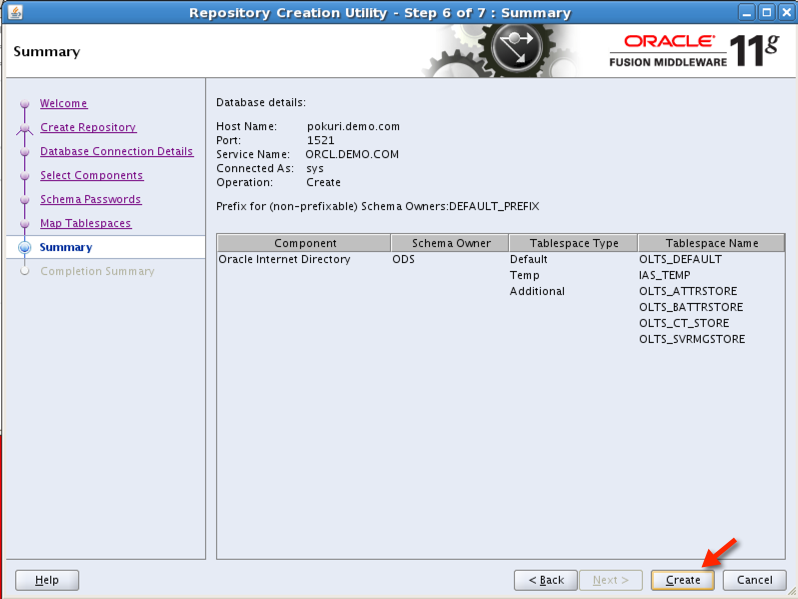Click the Operation value Create
The image size is (798, 599).
pyautogui.click(x=324, y=182)
